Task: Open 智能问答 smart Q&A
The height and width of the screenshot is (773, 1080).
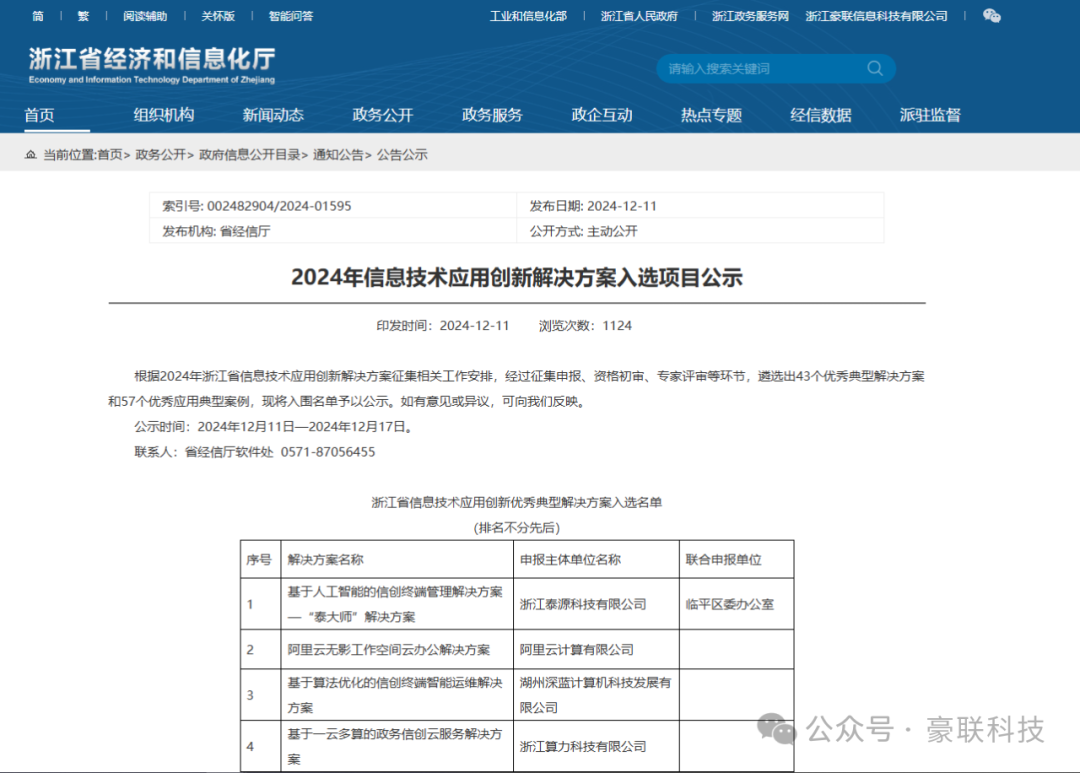Action: (x=291, y=16)
